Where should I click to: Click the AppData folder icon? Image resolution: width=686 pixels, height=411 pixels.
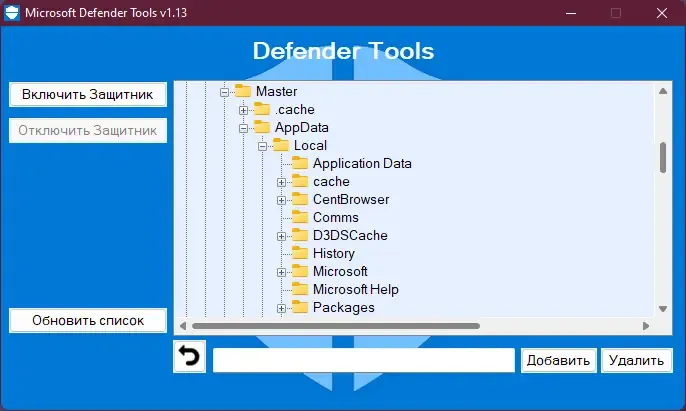coord(262,127)
